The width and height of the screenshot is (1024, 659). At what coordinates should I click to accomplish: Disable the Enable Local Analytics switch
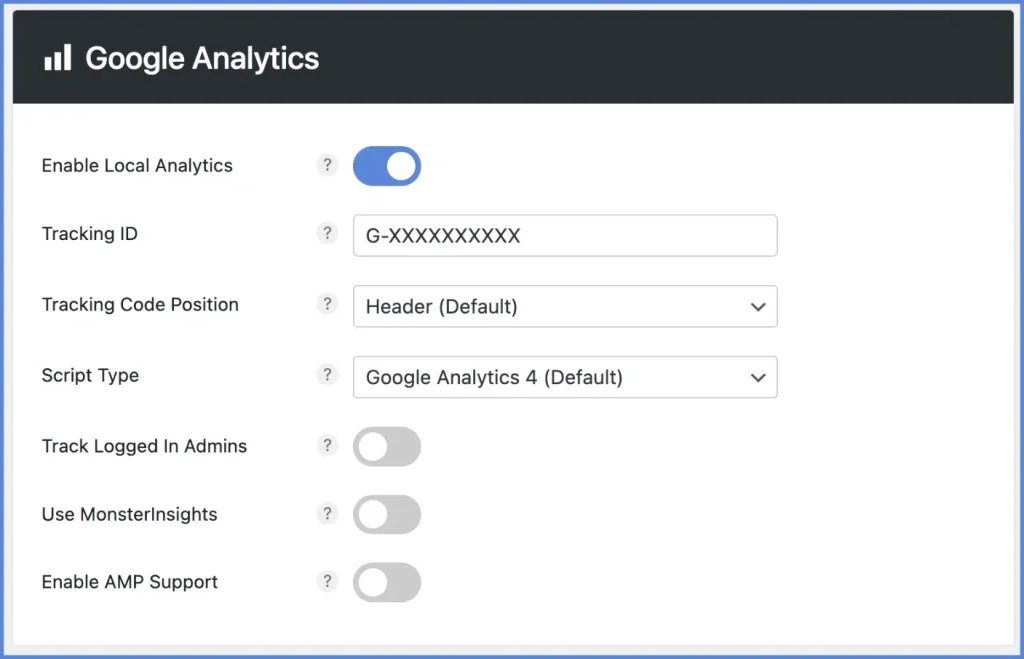386,166
